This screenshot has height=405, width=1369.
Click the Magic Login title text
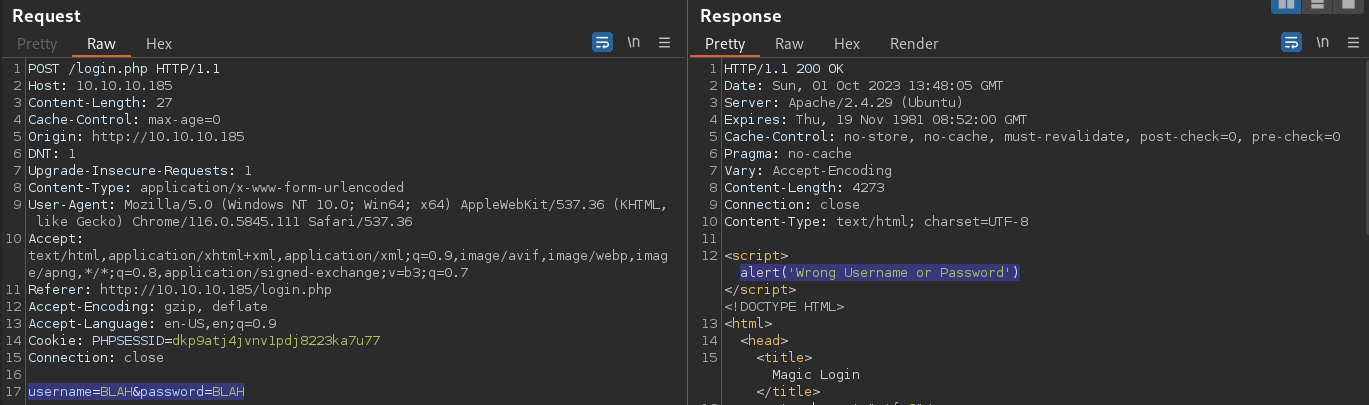click(816, 374)
